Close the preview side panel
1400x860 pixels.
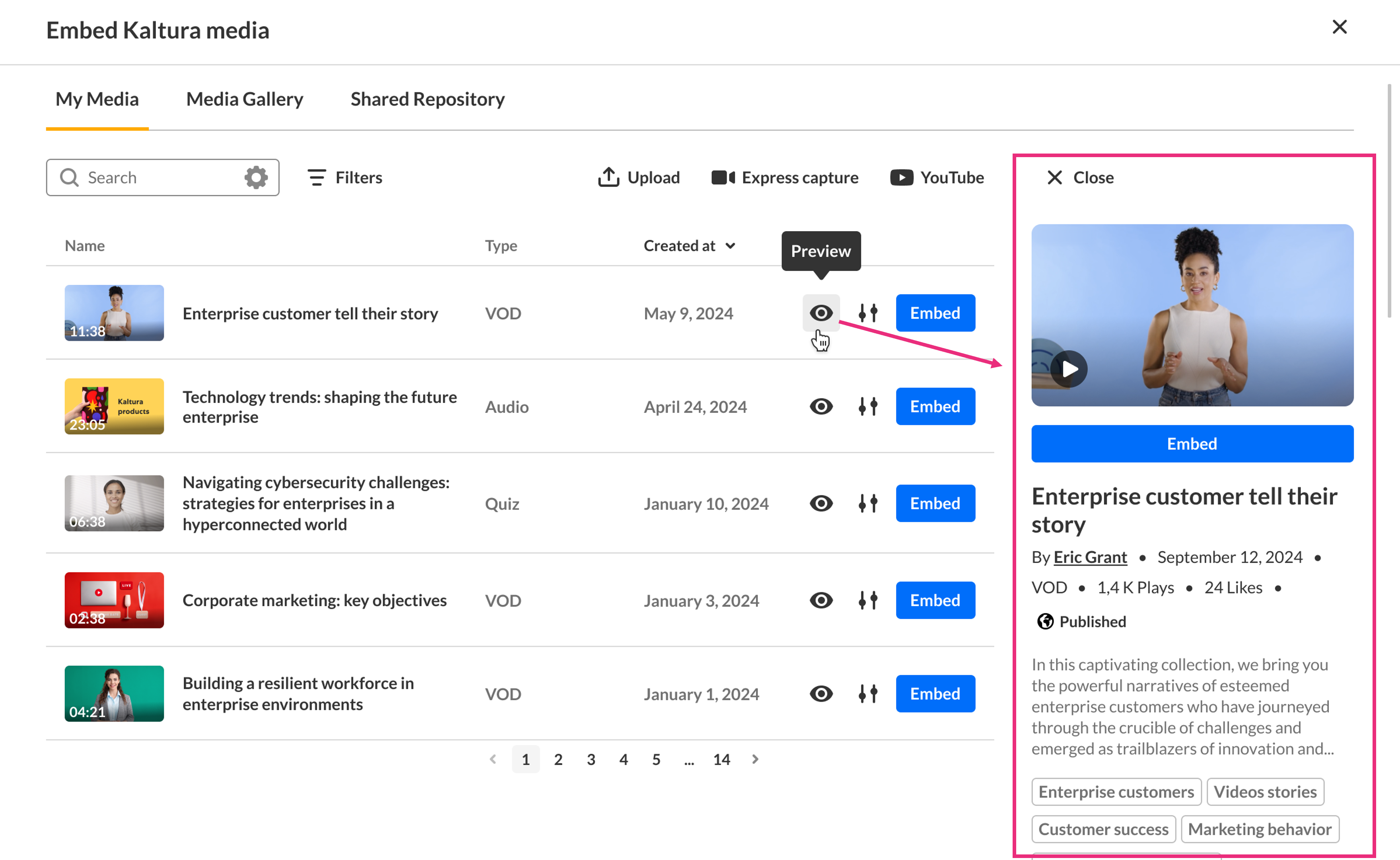pos(1079,177)
